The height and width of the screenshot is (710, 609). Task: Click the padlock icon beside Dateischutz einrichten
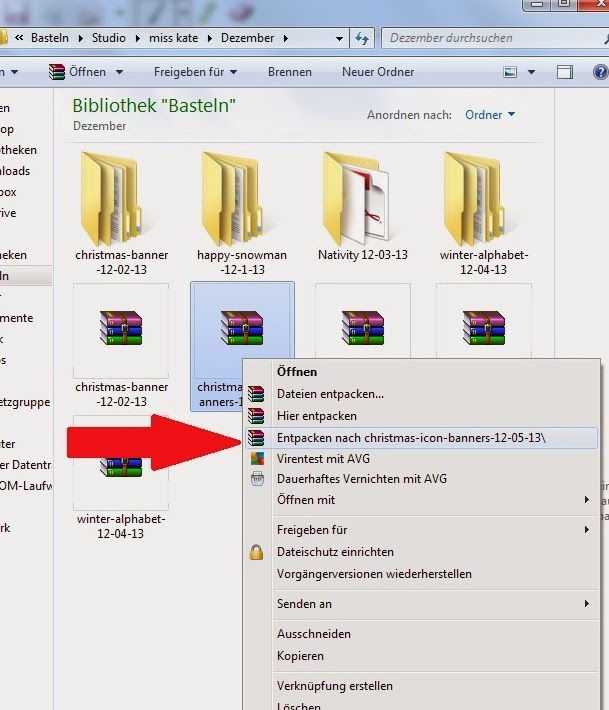[256, 552]
